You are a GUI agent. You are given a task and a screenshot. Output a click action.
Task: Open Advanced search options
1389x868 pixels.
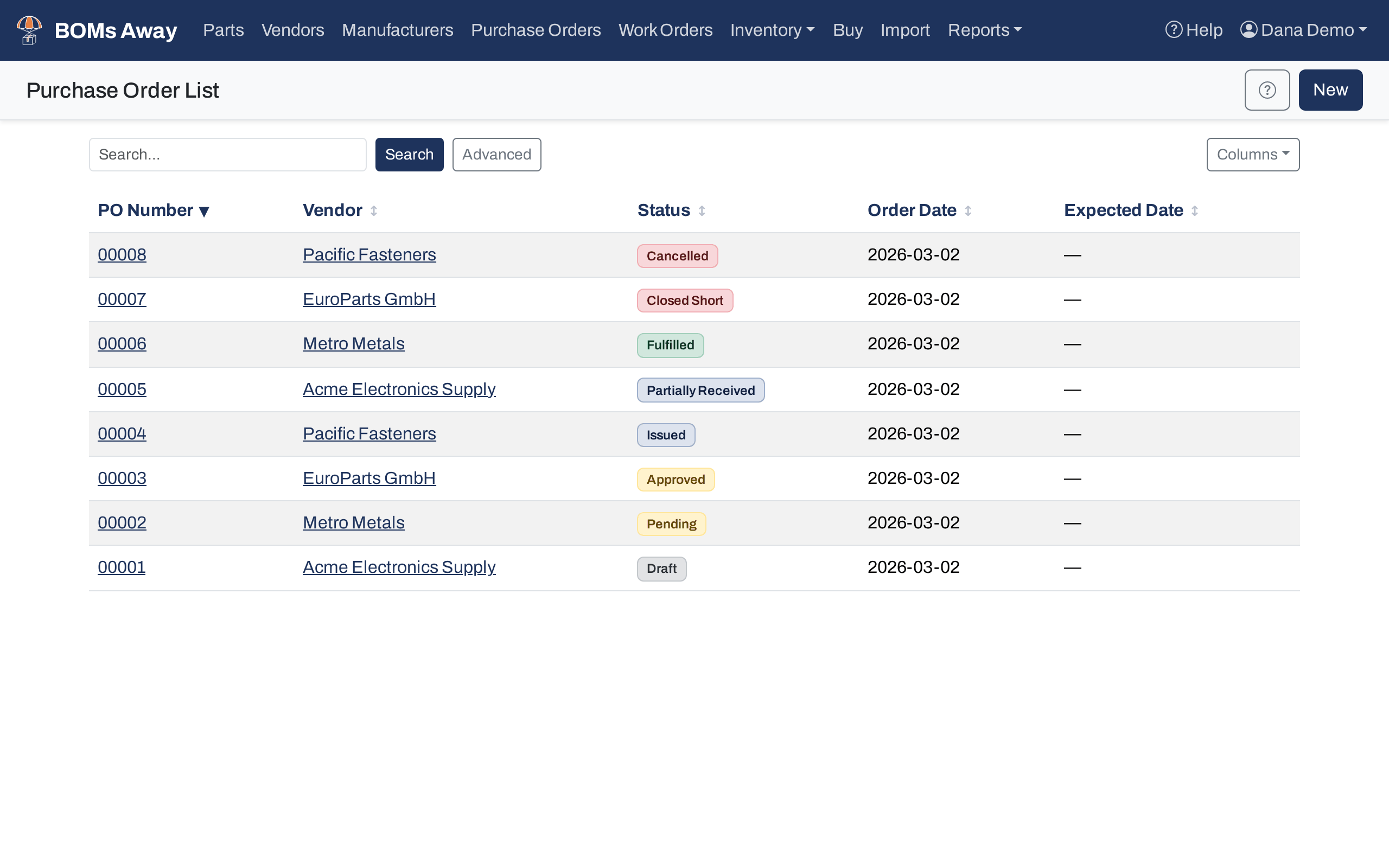click(496, 155)
